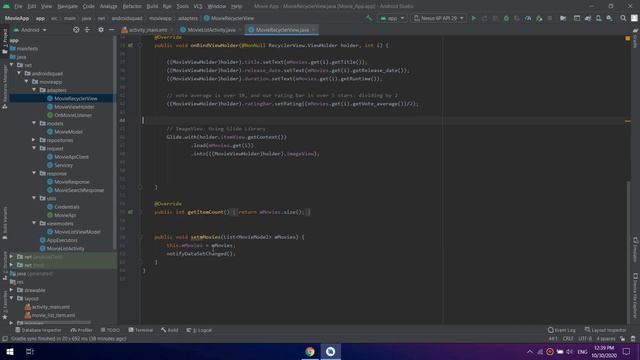Switch to MovieListActivity.java tab
Screen dimensions: 640x360
click(210, 30)
